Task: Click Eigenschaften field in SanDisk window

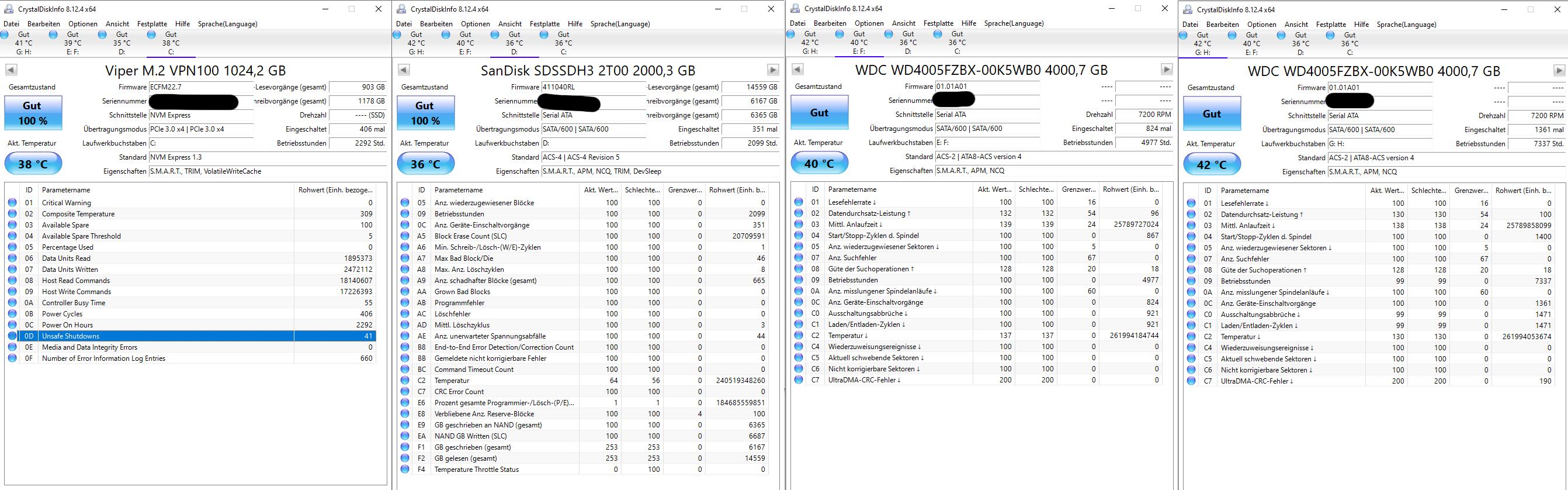Action: point(660,171)
